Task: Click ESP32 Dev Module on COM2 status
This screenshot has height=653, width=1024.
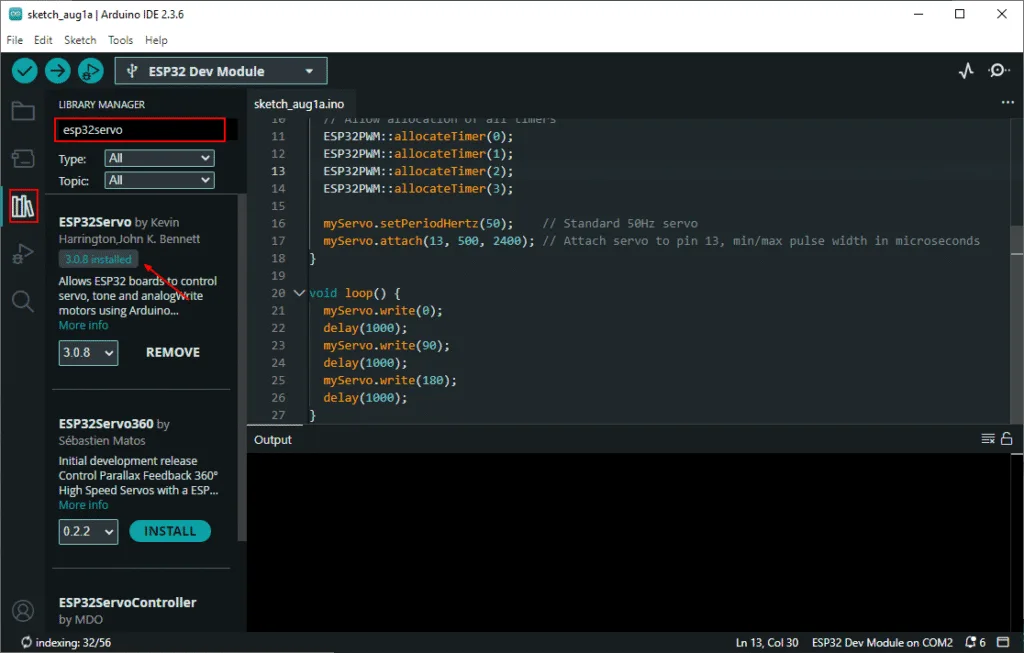Action: click(882, 643)
